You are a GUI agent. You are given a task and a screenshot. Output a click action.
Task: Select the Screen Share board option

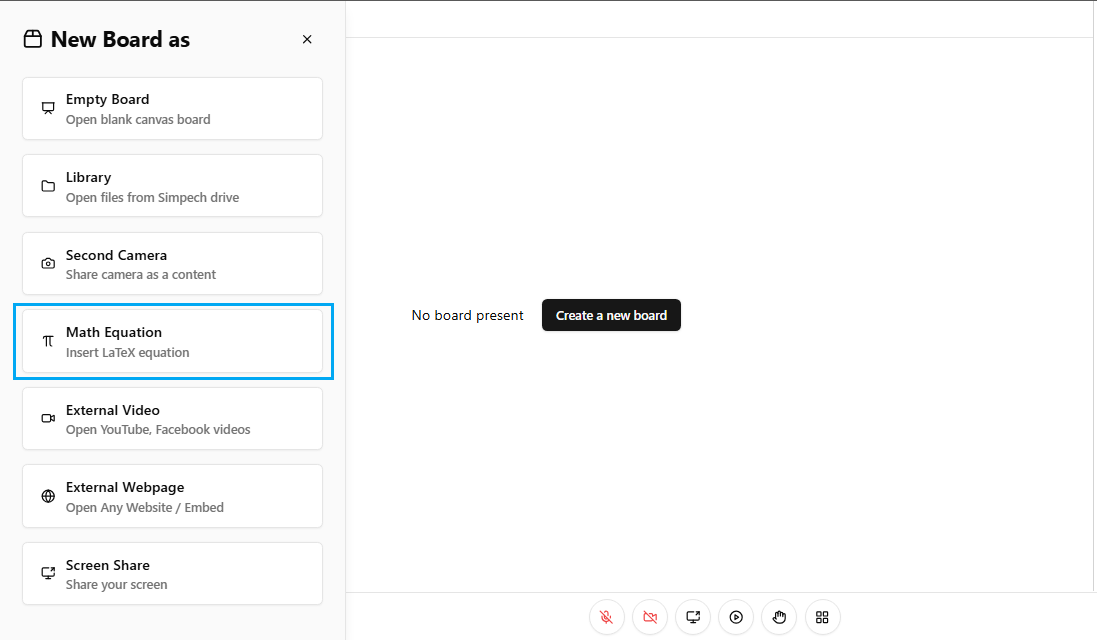point(172,574)
